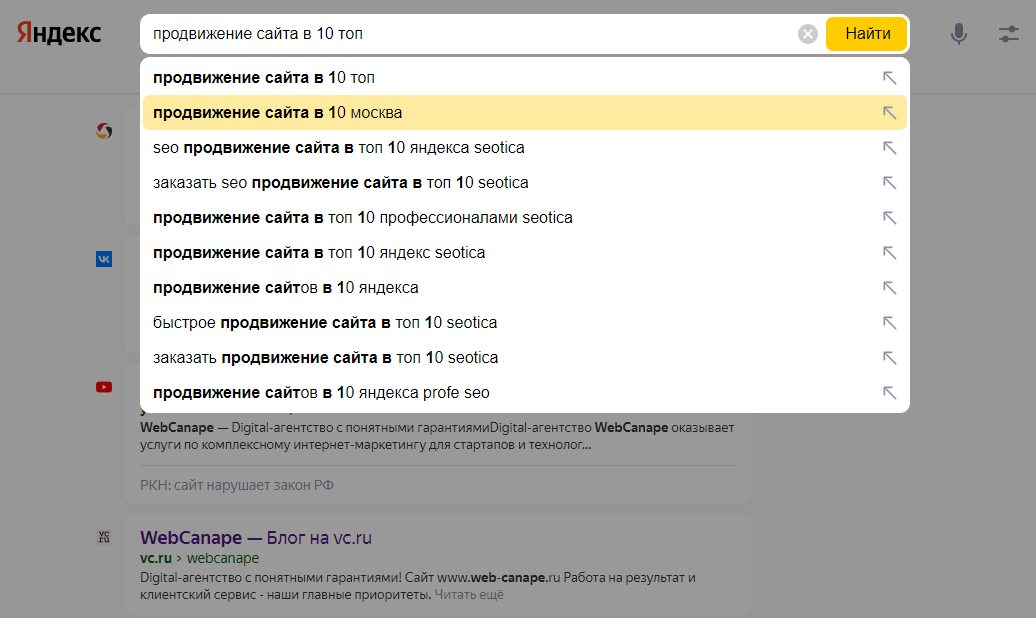Open "WebCanape — Блог на vc.ru" result
Screen dimensions: 1036x618
tap(256, 538)
